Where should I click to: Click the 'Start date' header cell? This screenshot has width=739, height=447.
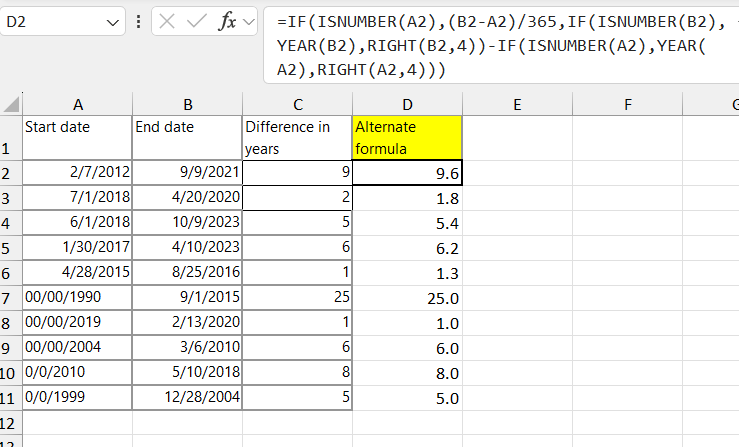coord(77,138)
